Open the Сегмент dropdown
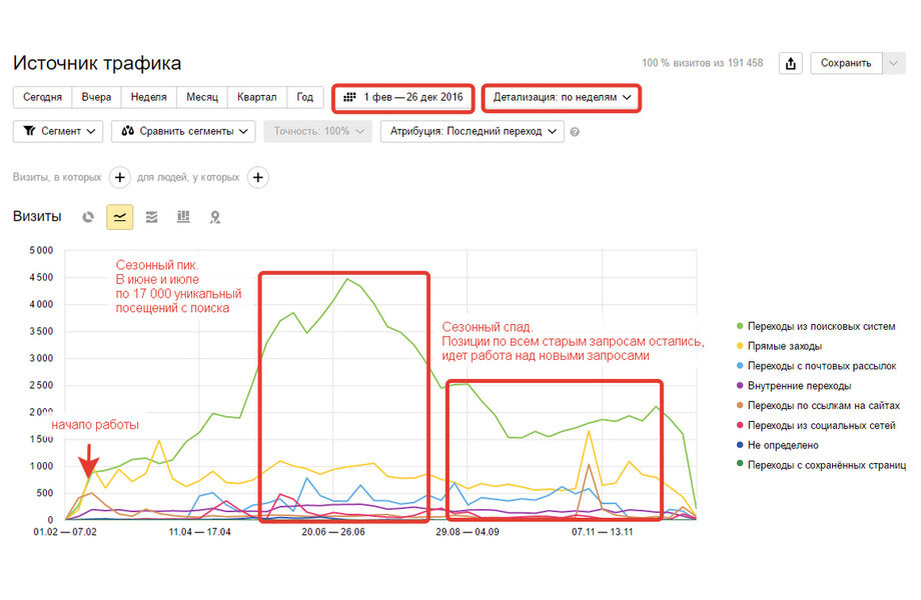This screenshot has height=600, width=921. point(58,131)
